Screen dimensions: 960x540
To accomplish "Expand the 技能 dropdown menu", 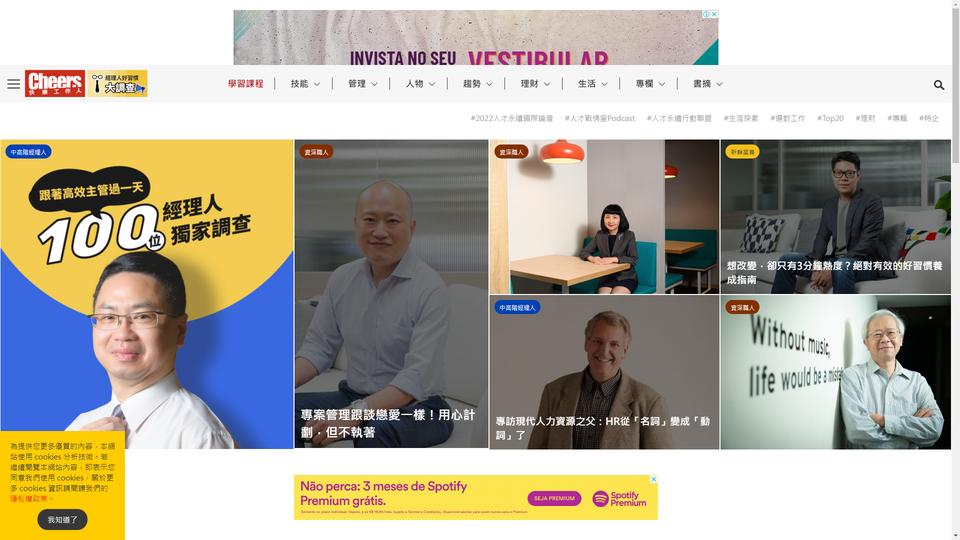I will pyautogui.click(x=305, y=84).
